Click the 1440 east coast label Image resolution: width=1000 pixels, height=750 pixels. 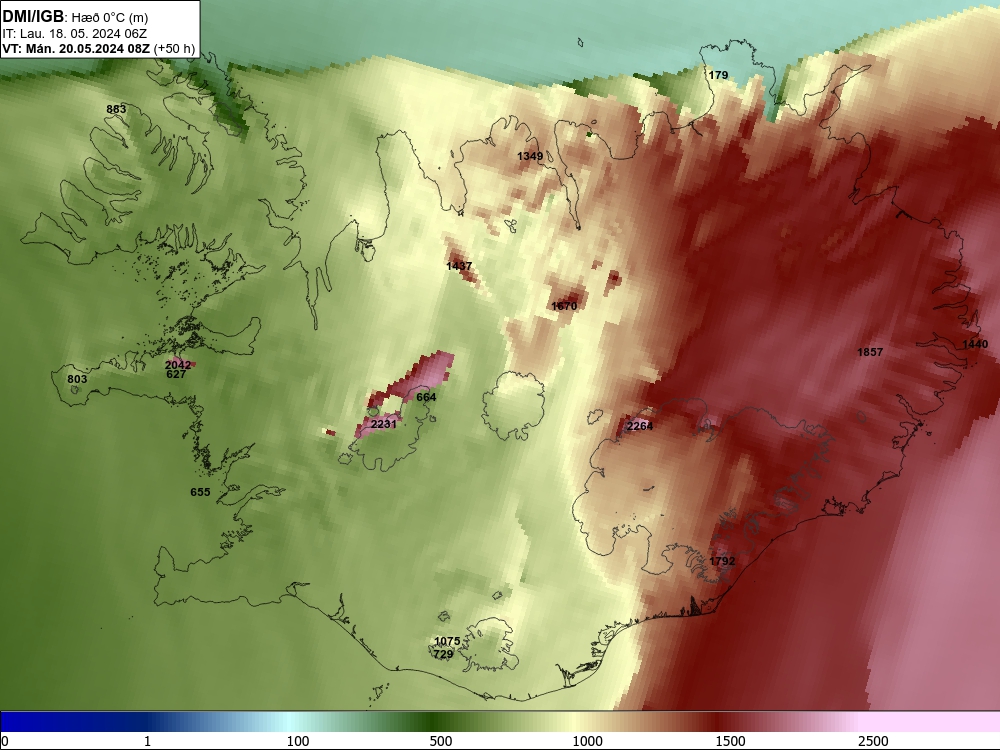(975, 344)
